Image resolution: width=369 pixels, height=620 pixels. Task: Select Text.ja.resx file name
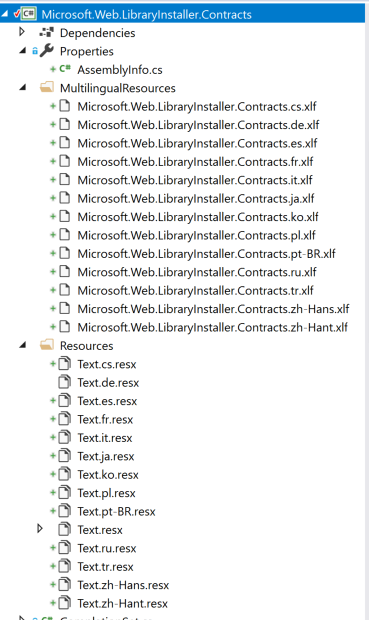click(x=106, y=456)
